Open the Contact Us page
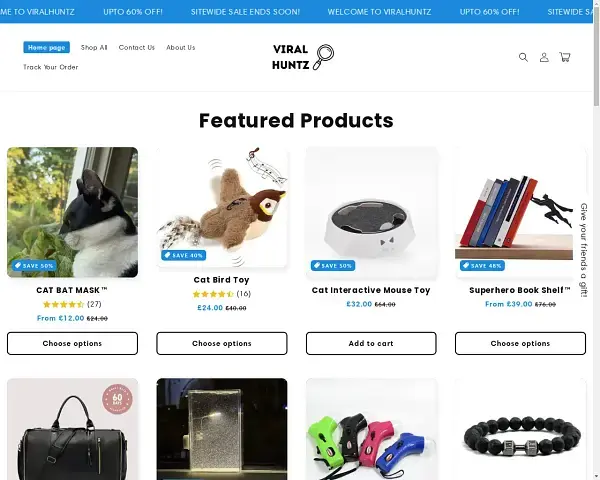 [137, 47]
